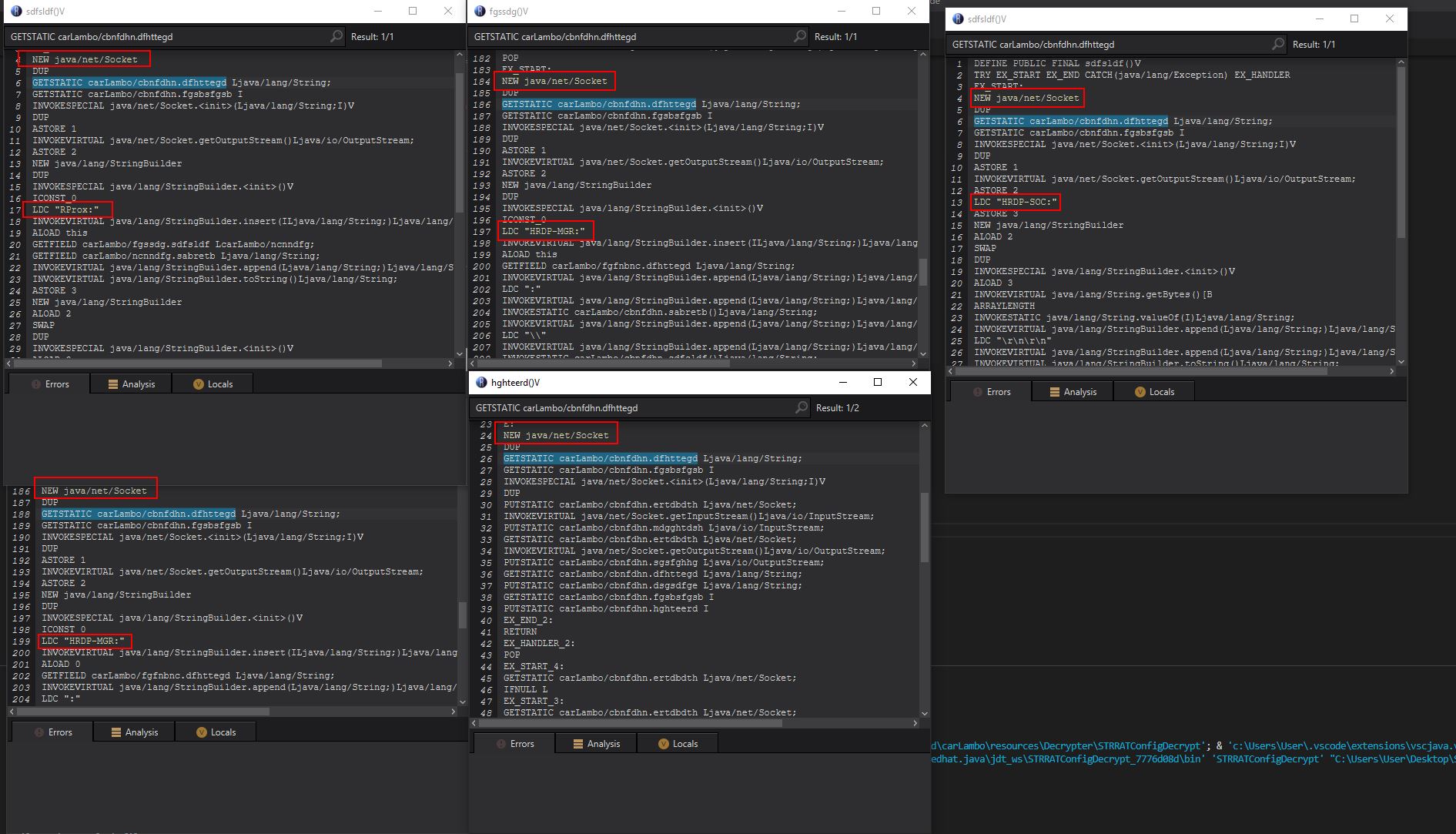Screen dimensions: 1456x834
Task: Click line 24 NEW java/net/Socket in hghteerd()V
Action: pos(556,435)
